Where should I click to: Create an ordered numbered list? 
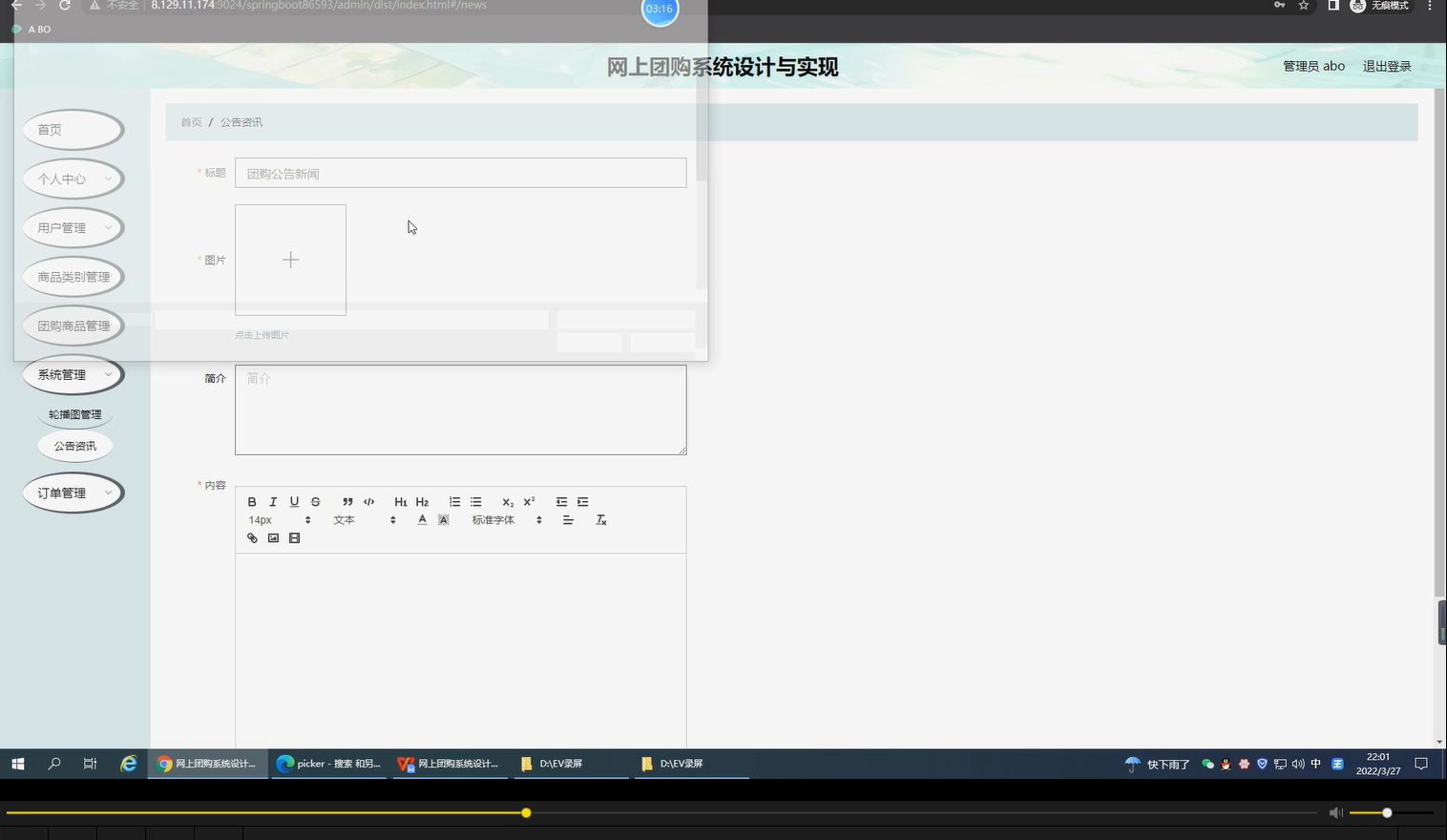(454, 502)
